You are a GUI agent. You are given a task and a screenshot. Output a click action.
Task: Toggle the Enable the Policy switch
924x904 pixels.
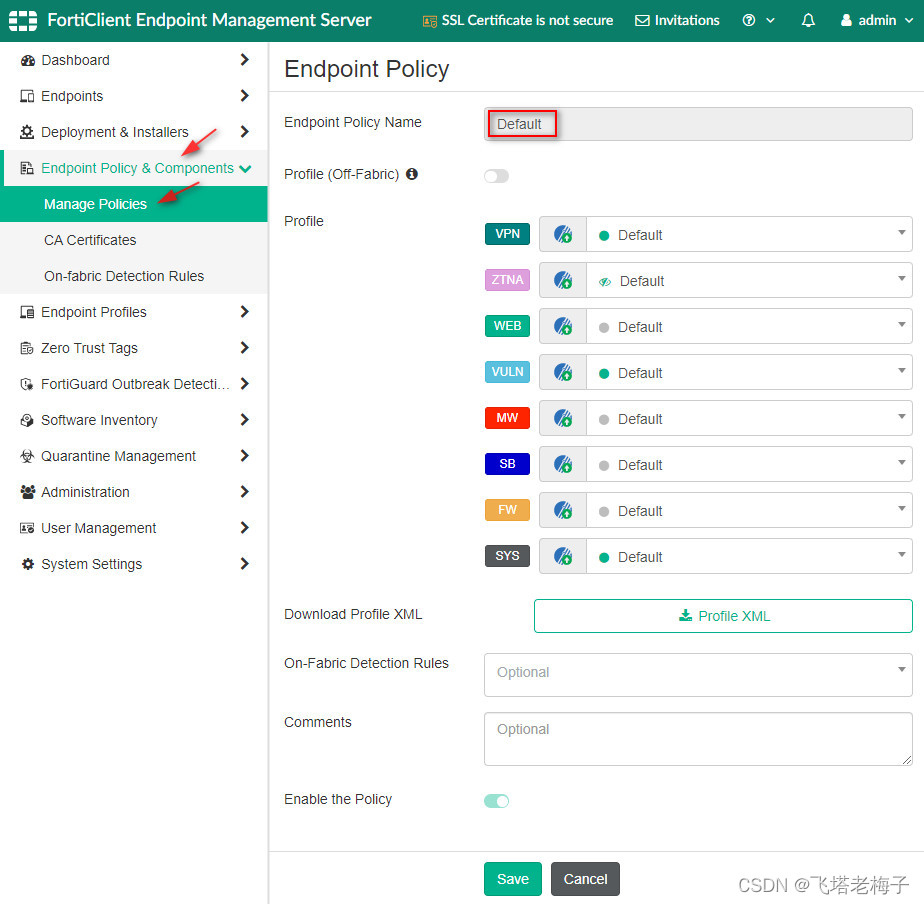tap(496, 801)
